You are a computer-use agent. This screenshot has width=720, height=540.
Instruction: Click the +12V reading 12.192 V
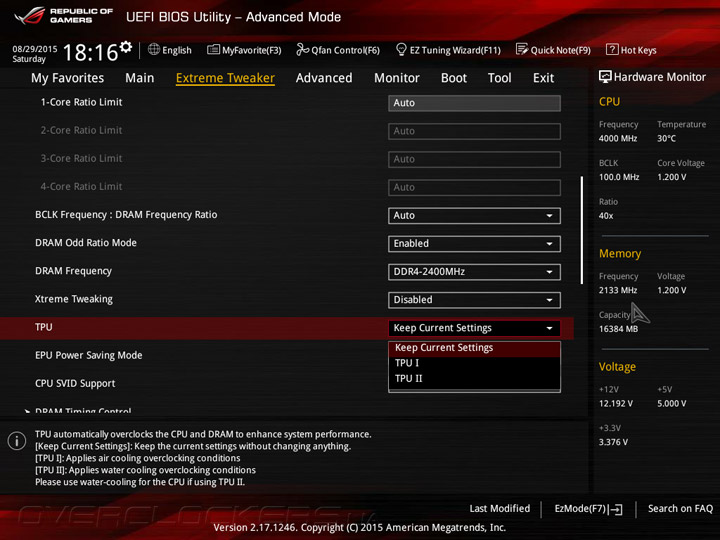(615, 404)
